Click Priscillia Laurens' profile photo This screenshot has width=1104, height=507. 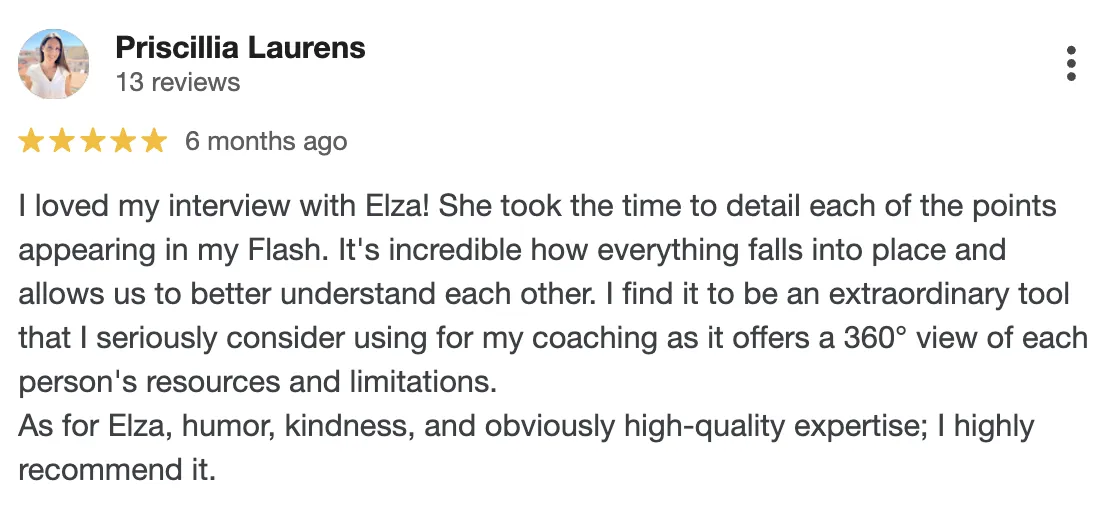pyautogui.click(x=54, y=64)
